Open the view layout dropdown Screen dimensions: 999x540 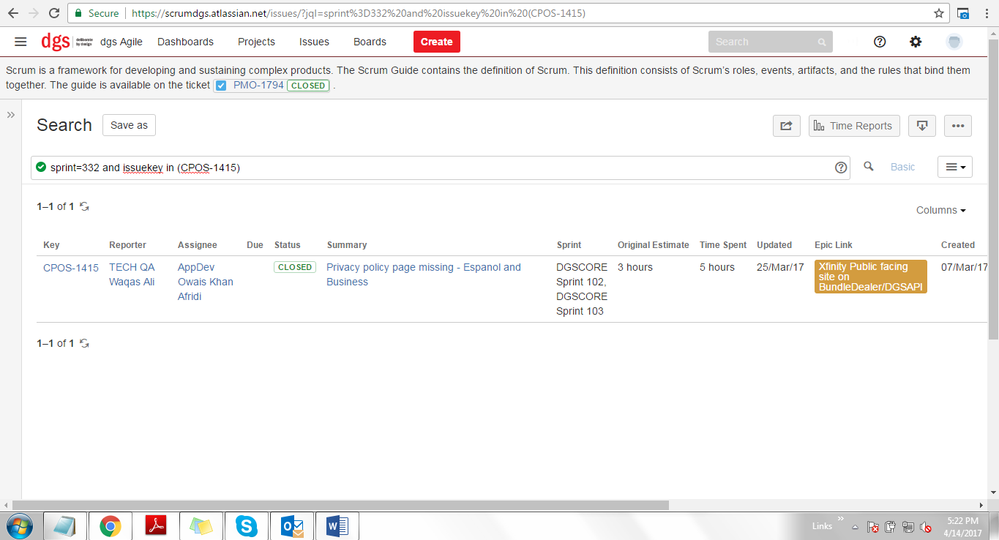pos(954,167)
